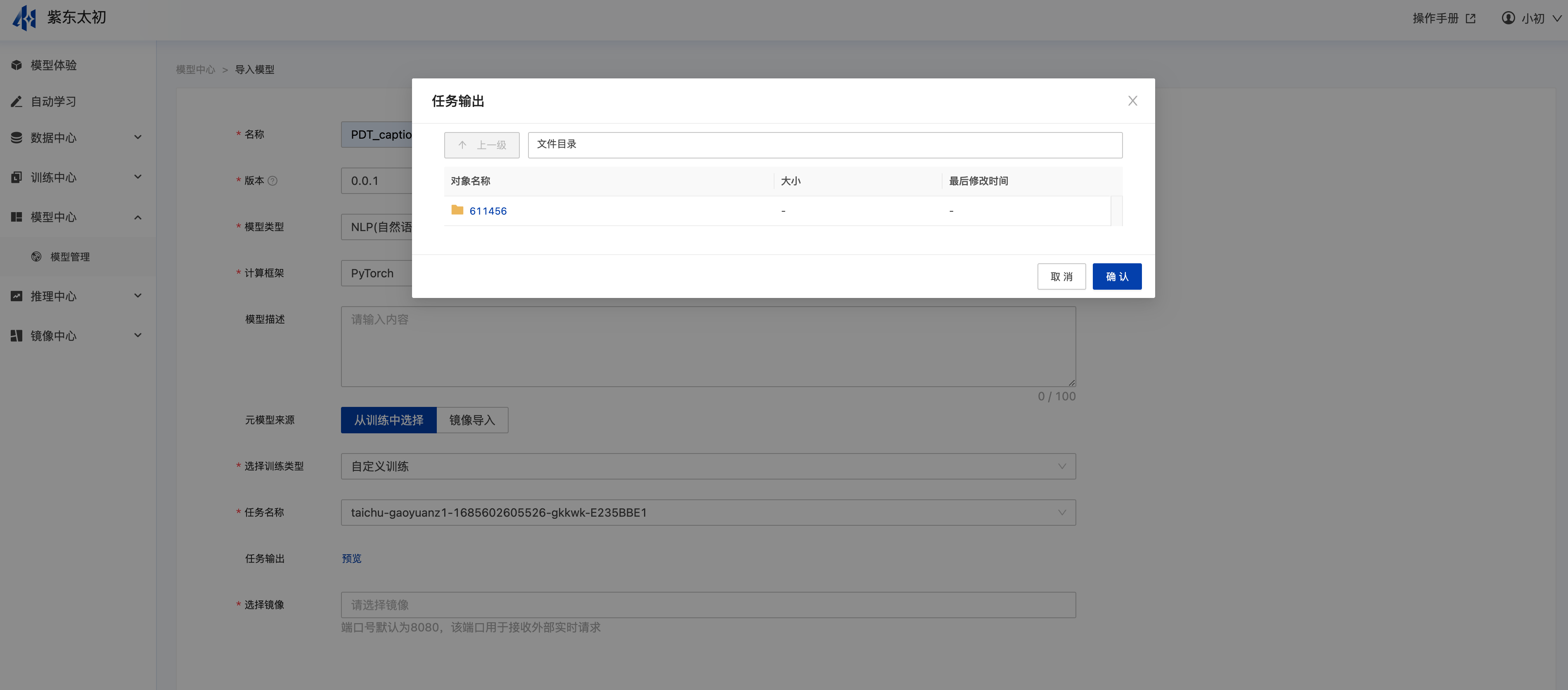
Task: Open the 操作手册 external link
Action: (1444, 18)
